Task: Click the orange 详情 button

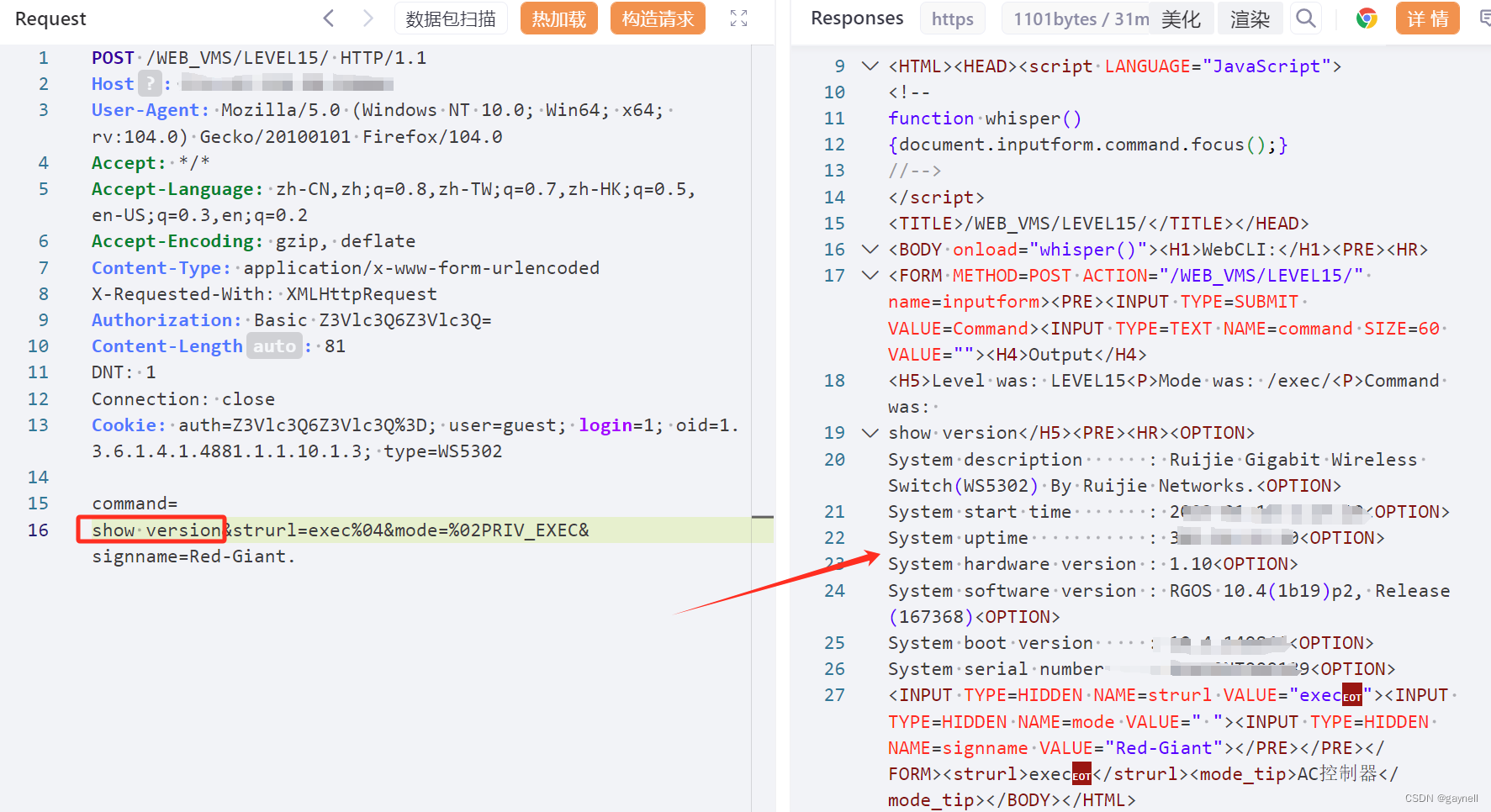Action: click(x=1428, y=18)
